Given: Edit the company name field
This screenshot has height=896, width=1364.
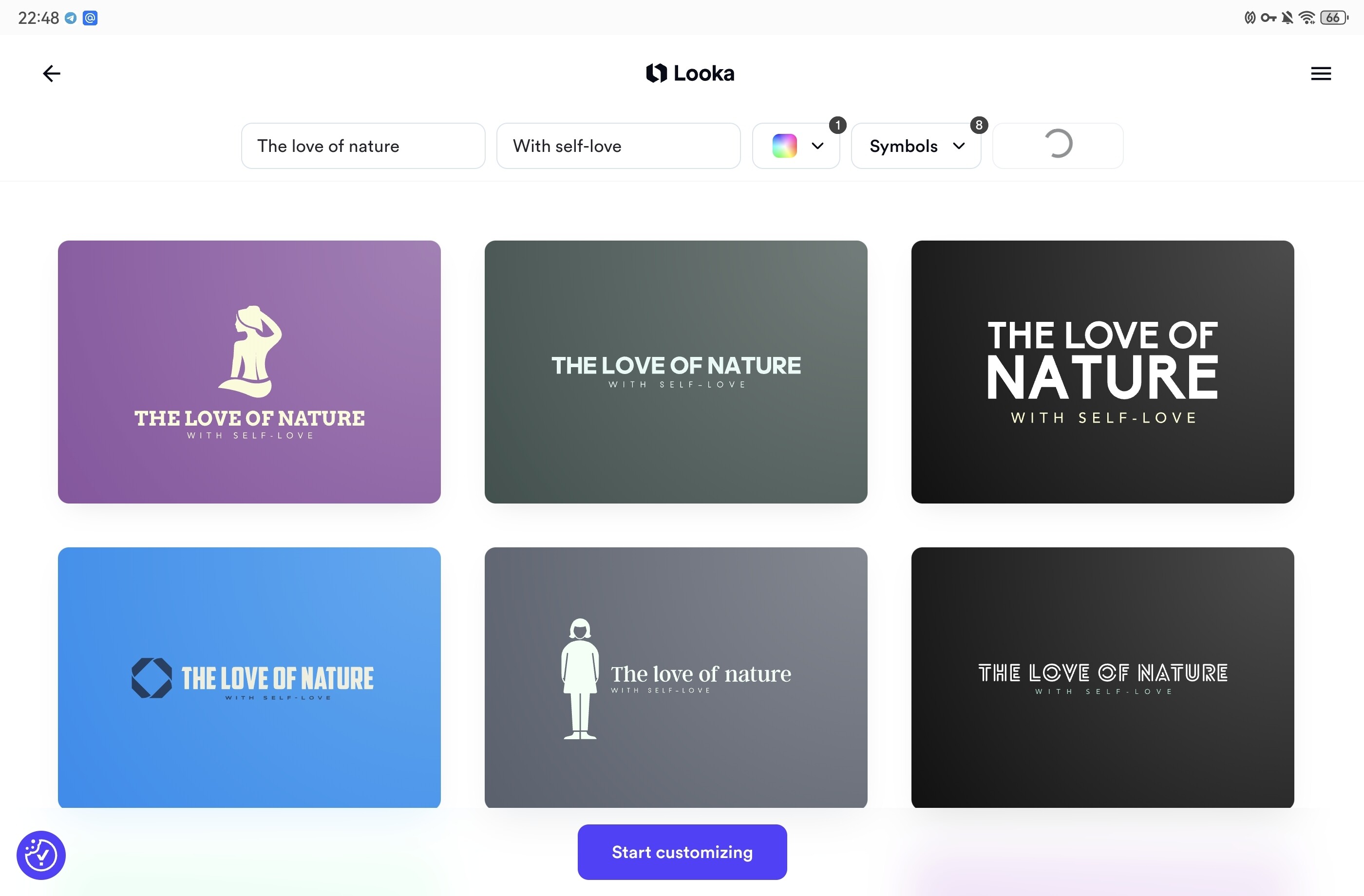Looking at the screenshot, I should click(363, 146).
